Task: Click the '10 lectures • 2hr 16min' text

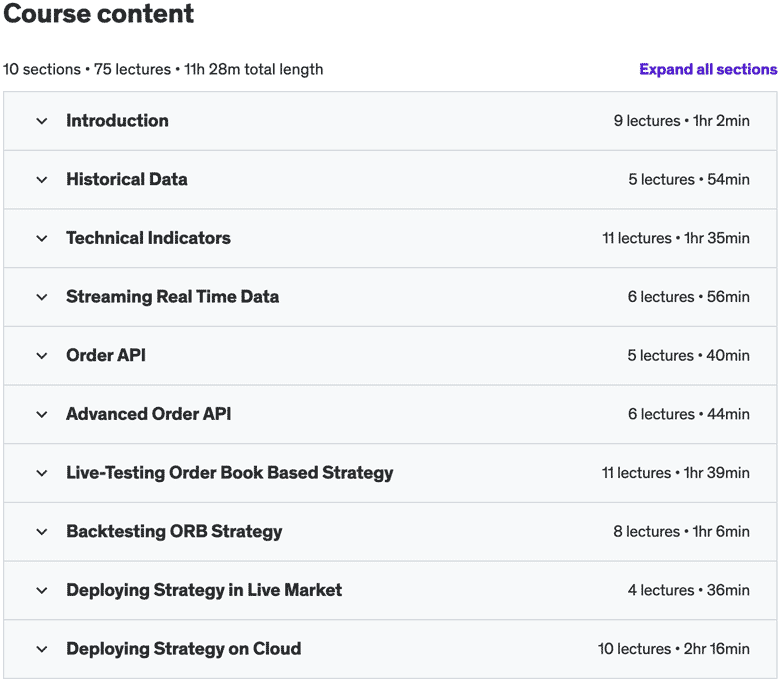Action: click(x=674, y=649)
